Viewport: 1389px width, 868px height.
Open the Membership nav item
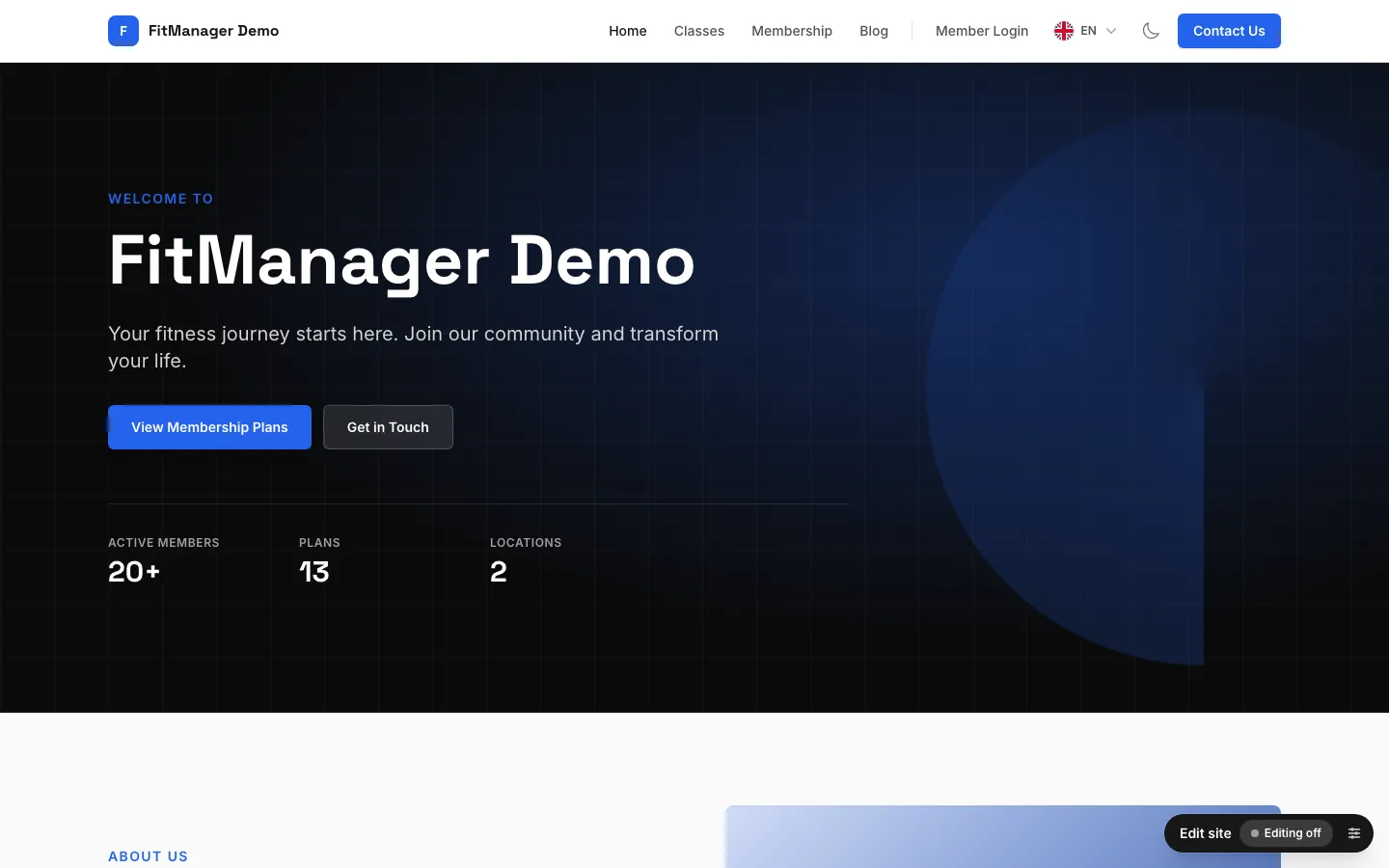(x=792, y=31)
